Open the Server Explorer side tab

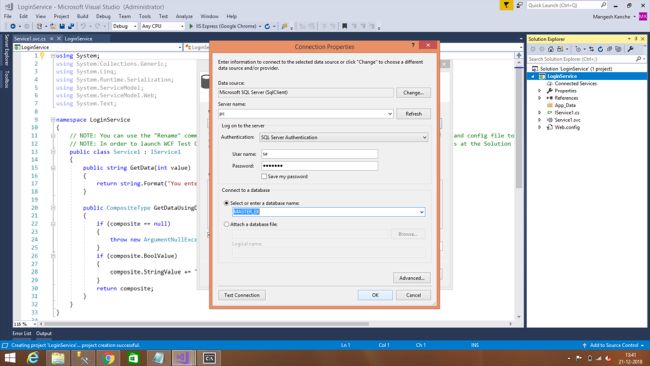coord(6,50)
